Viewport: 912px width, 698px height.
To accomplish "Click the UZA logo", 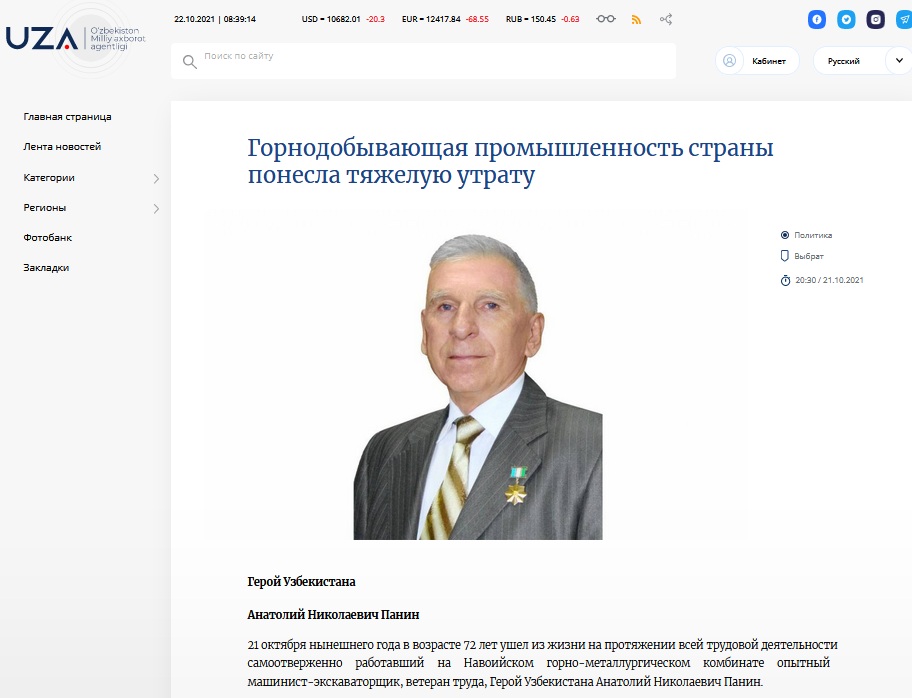I will (x=42, y=38).
